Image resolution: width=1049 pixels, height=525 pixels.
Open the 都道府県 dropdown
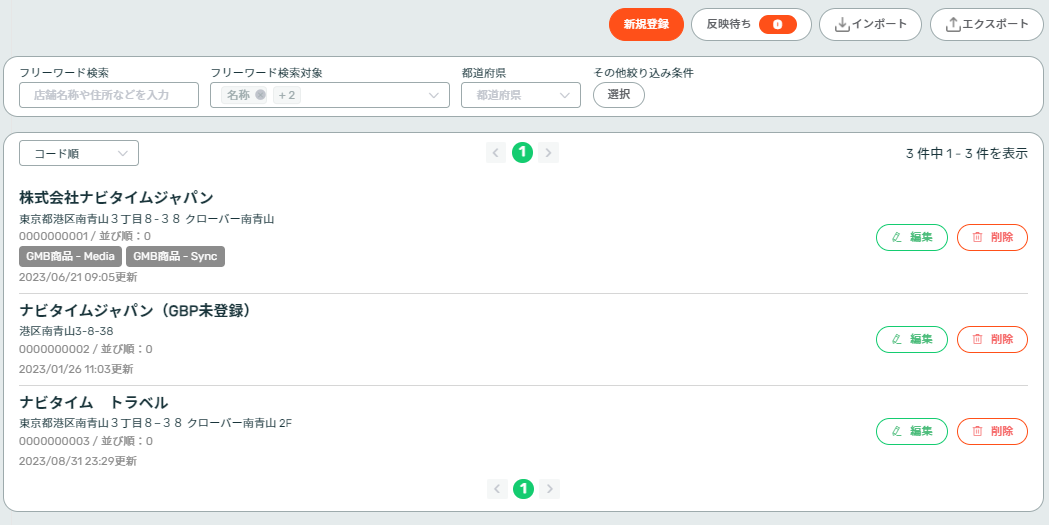pos(520,95)
